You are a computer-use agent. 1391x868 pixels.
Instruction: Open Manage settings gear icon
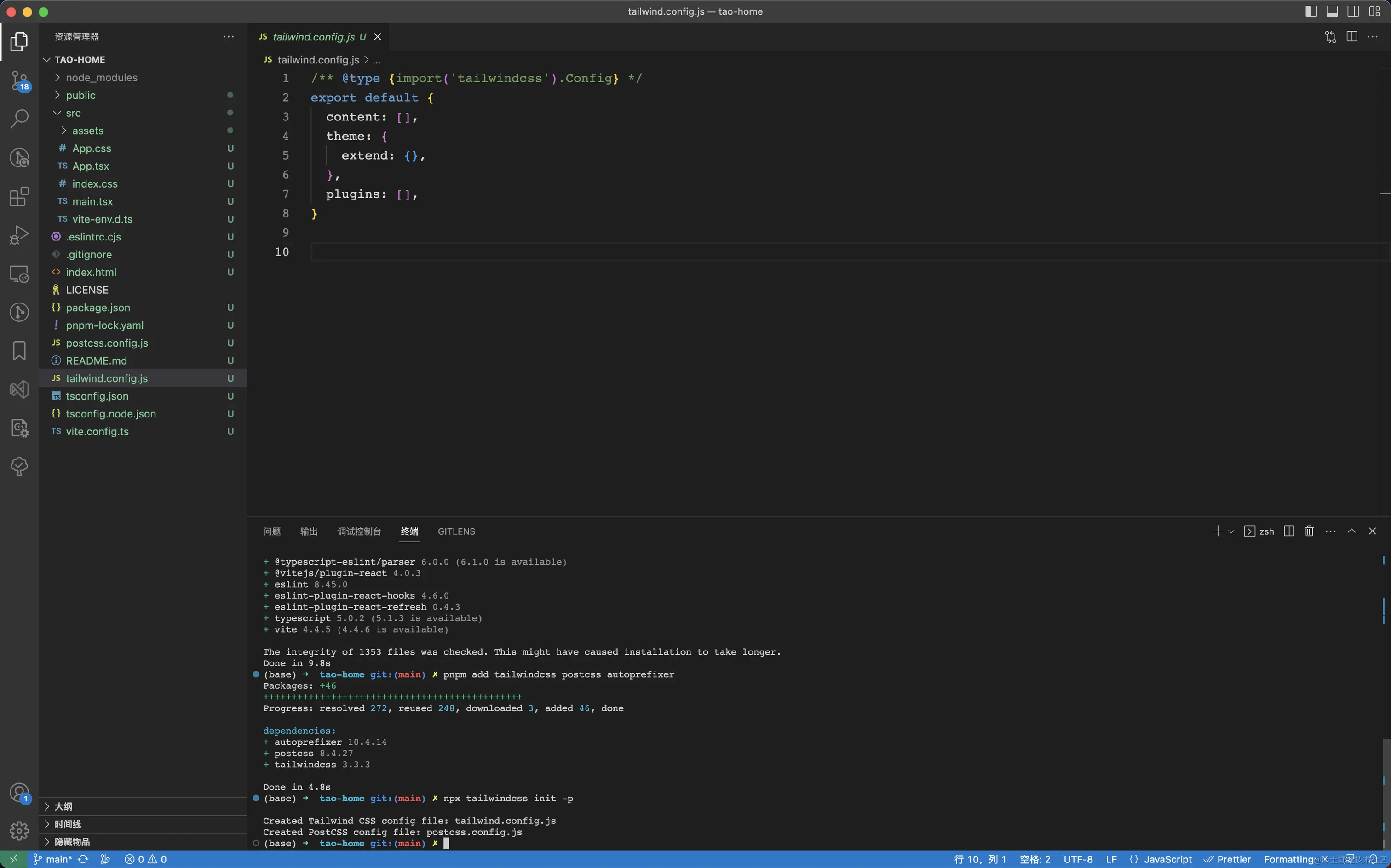point(19,830)
